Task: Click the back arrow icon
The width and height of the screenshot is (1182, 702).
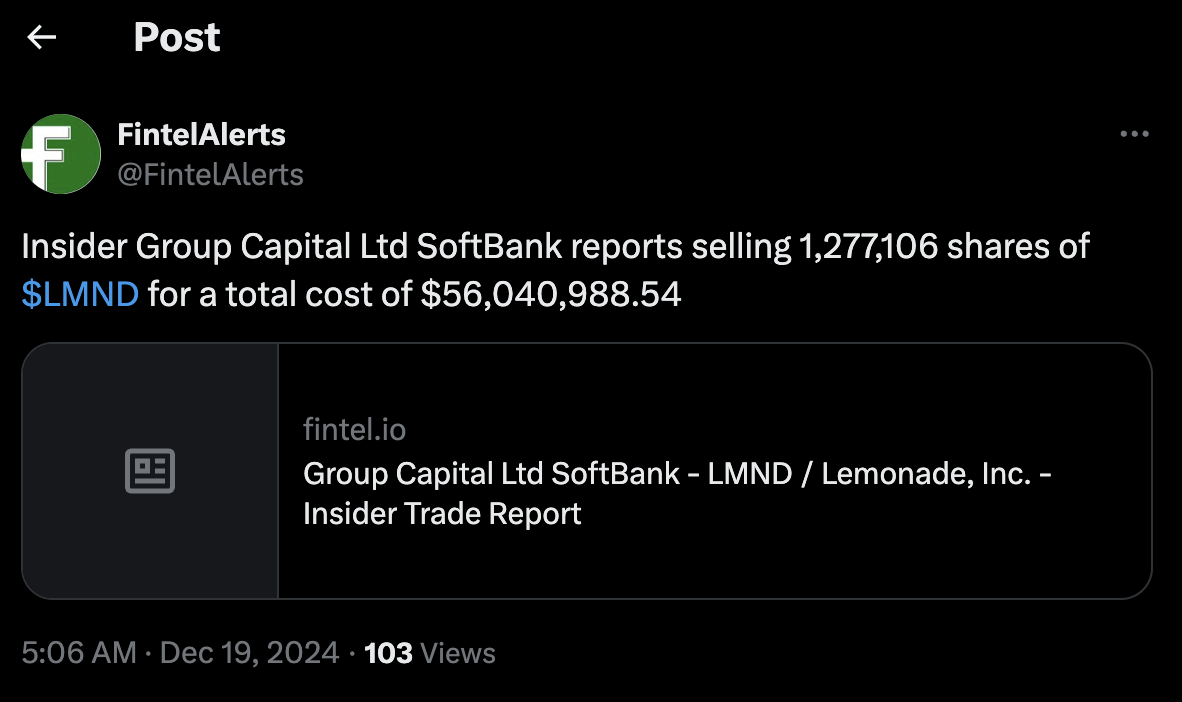Action: (39, 37)
